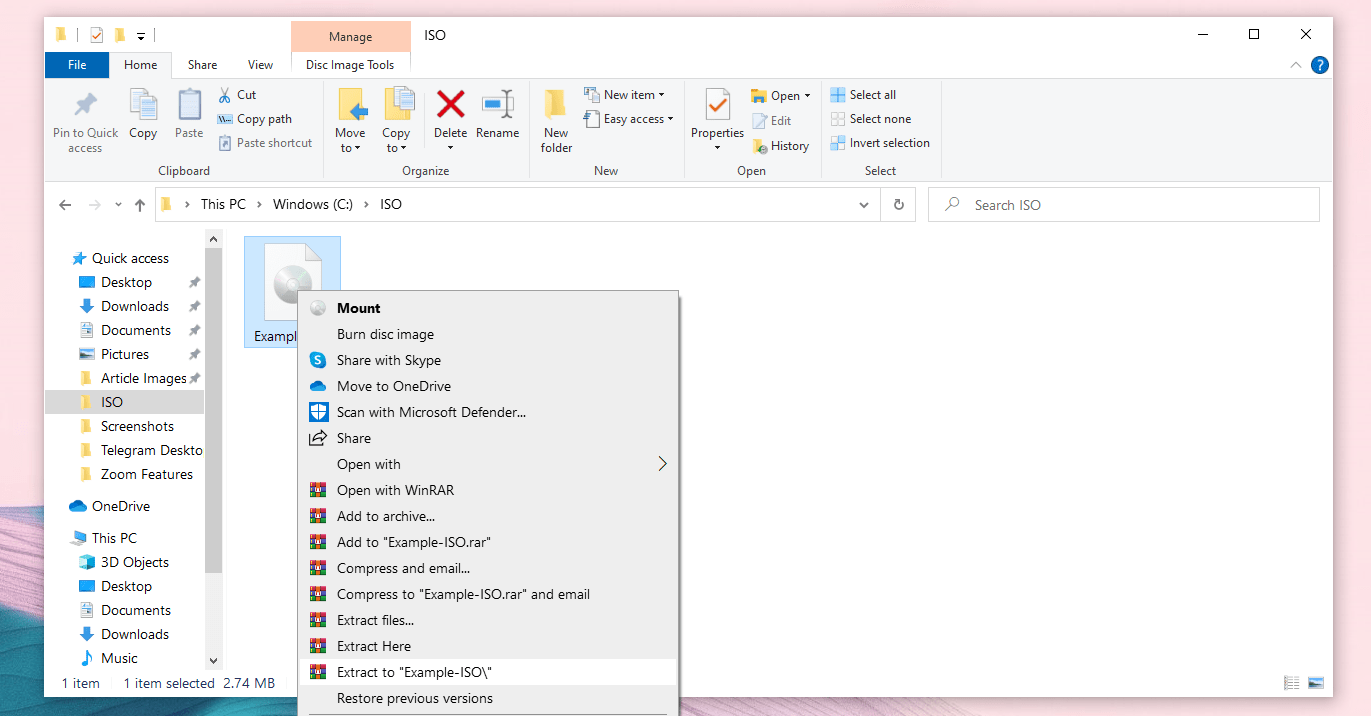Choose Move to OneDrive
This screenshot has width=1371, height=716.
(x=488, y=386)
